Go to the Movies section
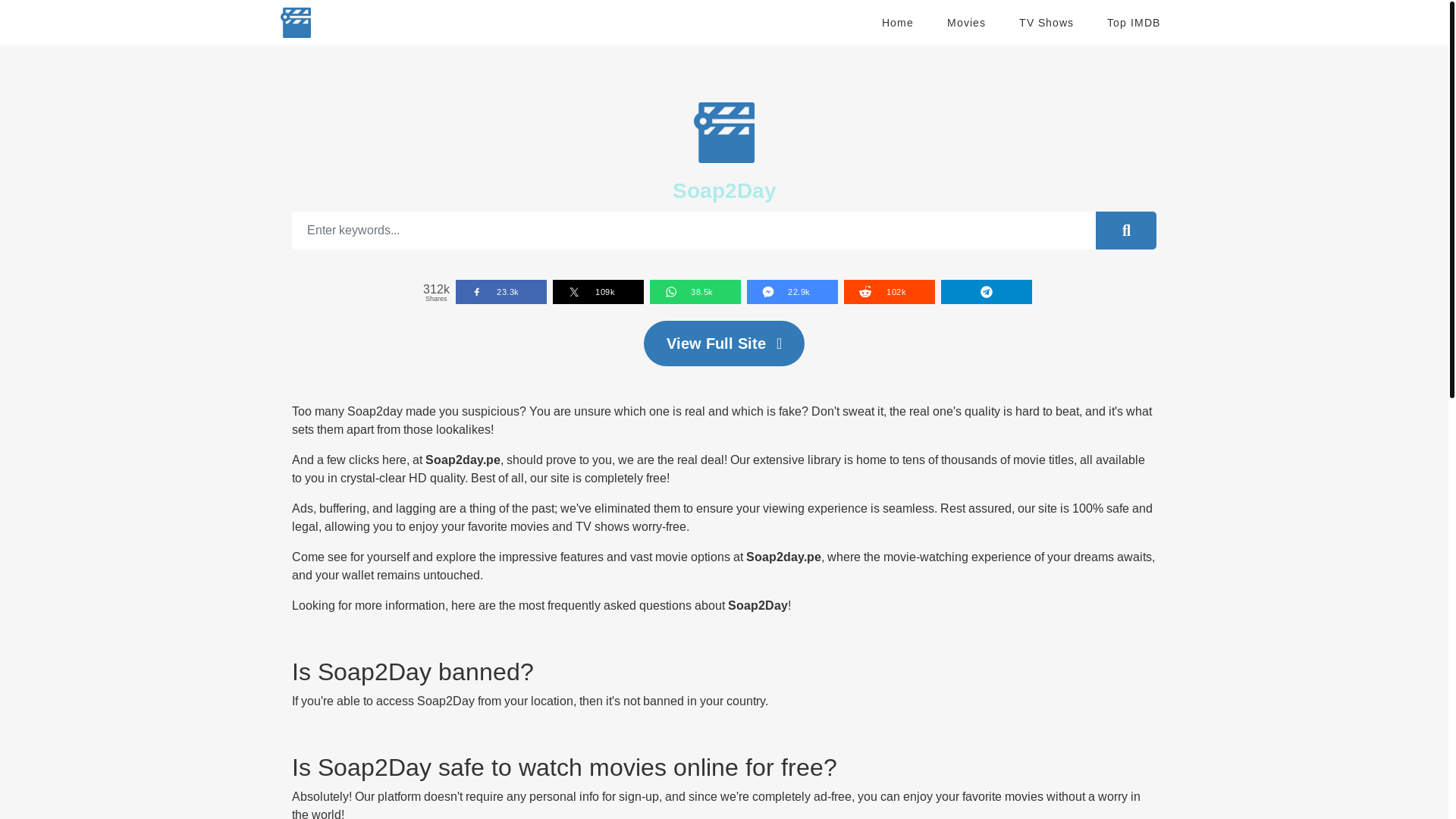 [x=966, y=23]
